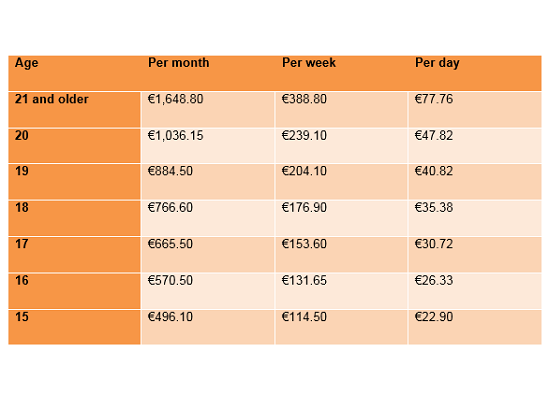549x420 pixels.
Task: Select the Per day header cell
Action: pos(475,73)
